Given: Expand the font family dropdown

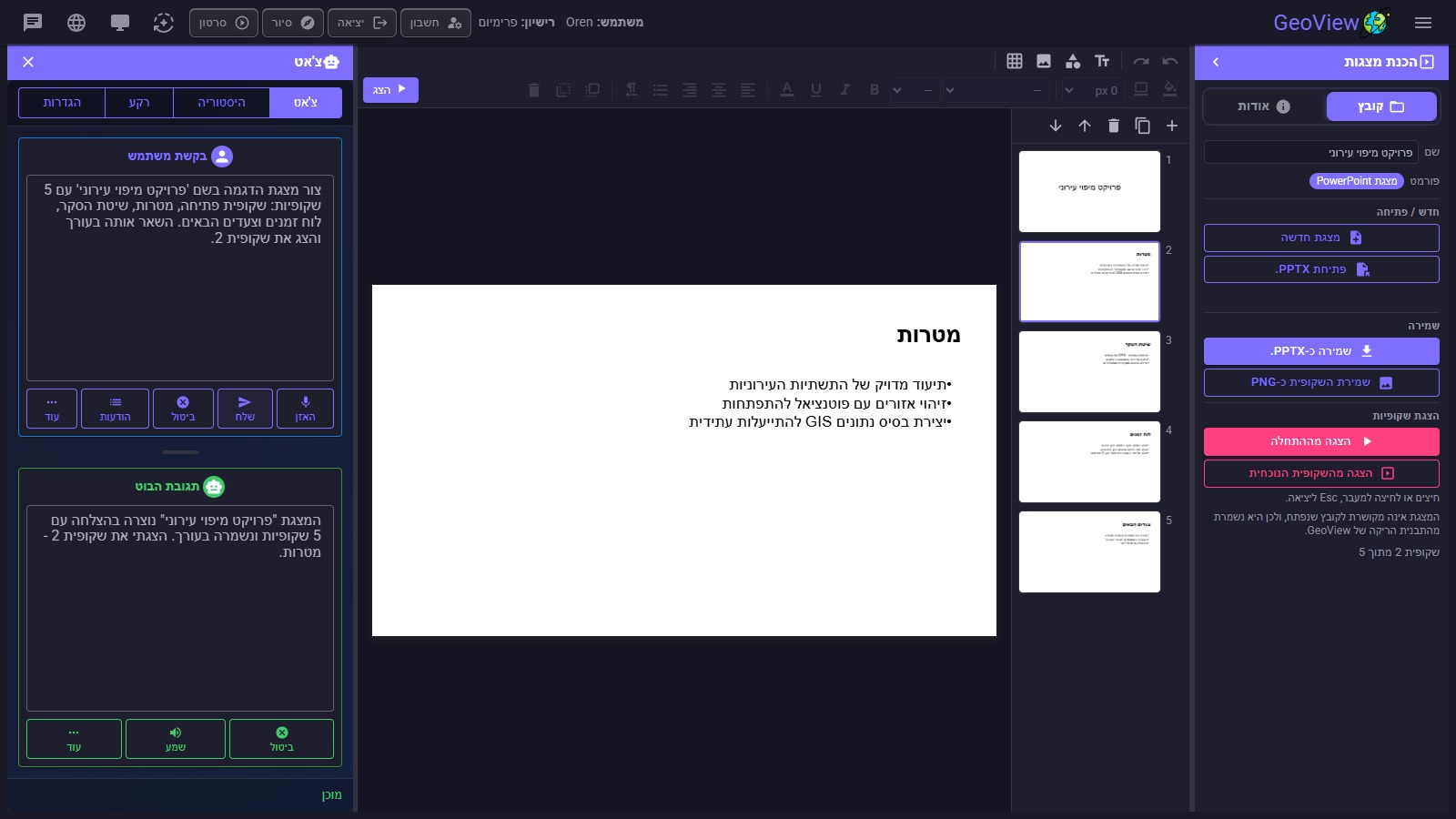Looking at the screenshot, I should coord(997,90).
